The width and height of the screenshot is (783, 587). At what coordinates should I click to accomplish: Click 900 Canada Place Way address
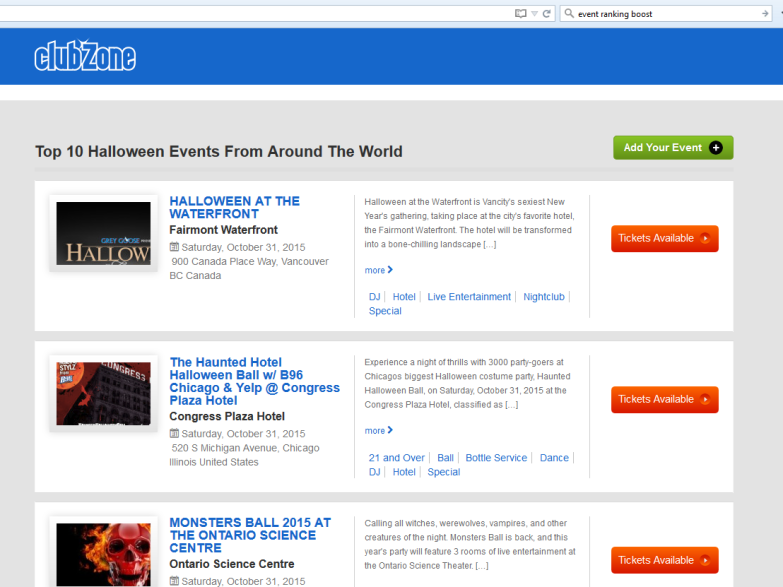click(x=249, y=268)
